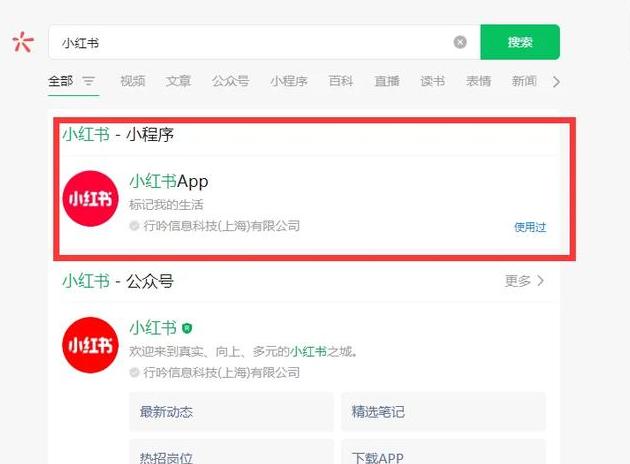Screen dimensions: 630x464
Task: Click verified badge icon under 小红书App
Action: coord(134,226)
